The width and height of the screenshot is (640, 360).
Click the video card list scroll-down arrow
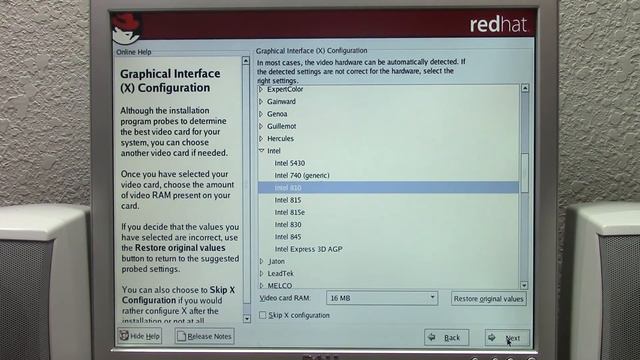click(525, 285)
